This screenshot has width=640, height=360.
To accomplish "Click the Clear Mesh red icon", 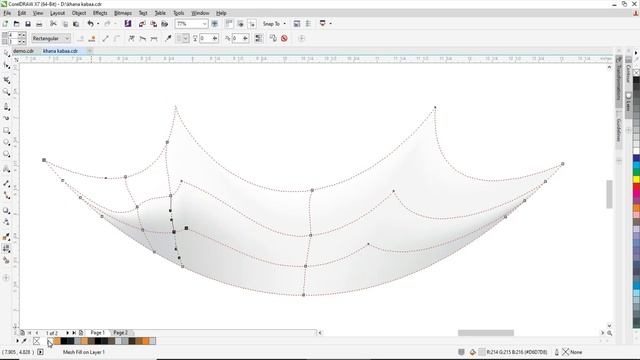I will pos(284,38).
